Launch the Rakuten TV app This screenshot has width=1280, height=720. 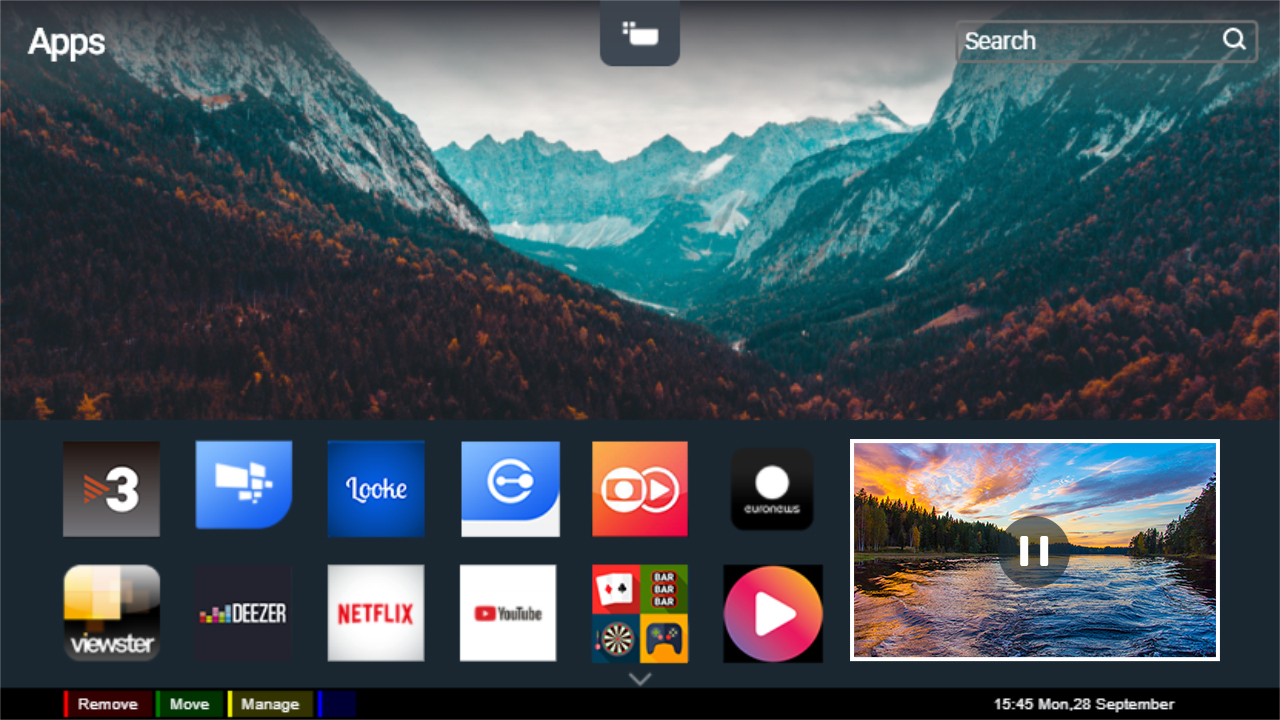click(772, 612)
